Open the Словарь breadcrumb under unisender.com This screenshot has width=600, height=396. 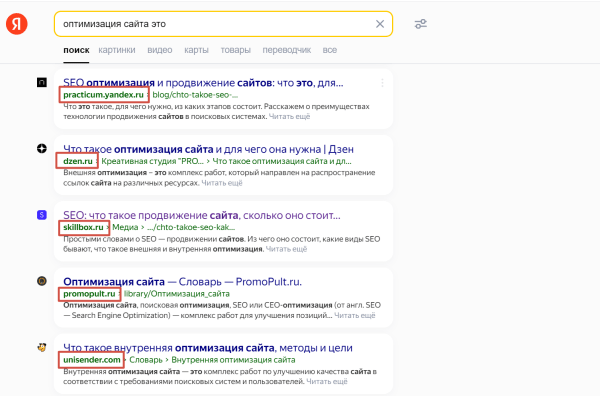(x=146, y=360)
